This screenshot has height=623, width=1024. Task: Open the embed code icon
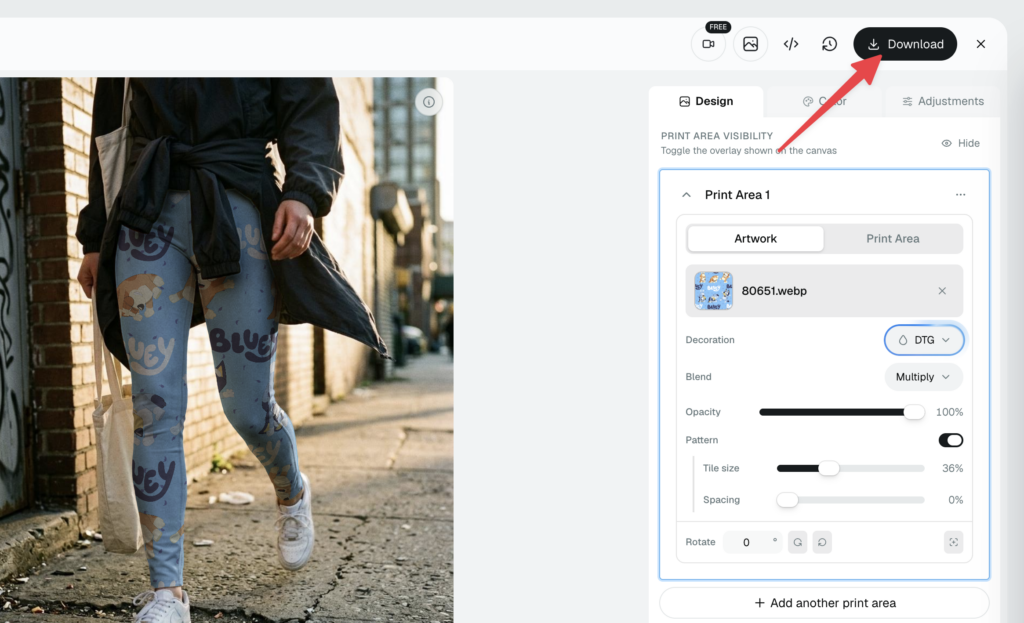coord(791,44)
